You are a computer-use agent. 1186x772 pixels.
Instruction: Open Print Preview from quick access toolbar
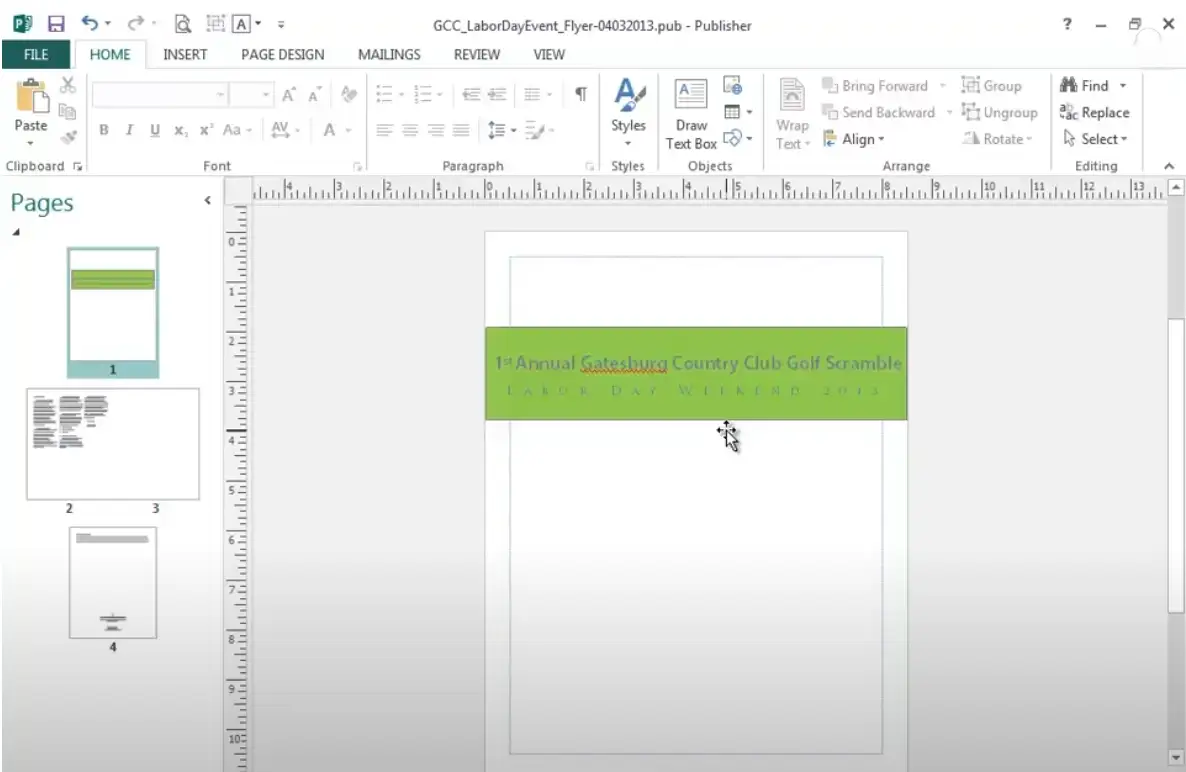point(182,24)
